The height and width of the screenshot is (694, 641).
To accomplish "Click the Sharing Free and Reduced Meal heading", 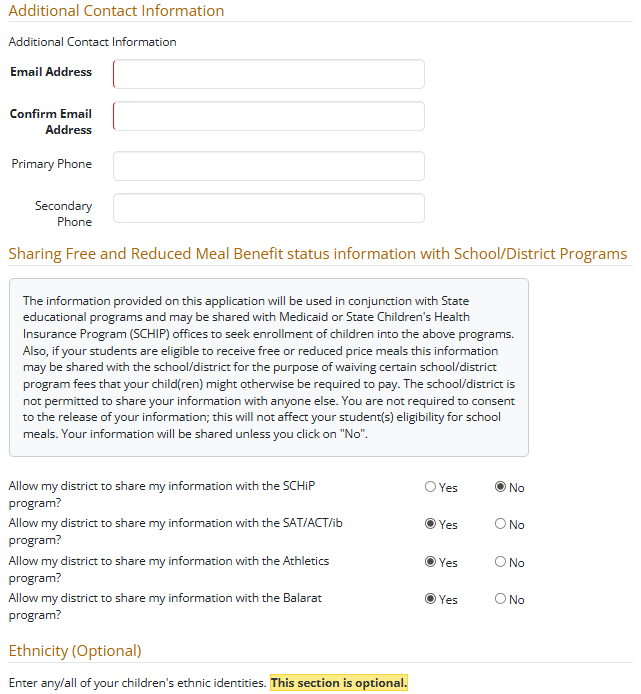I will pyautogui.click(x=318, y=254).
